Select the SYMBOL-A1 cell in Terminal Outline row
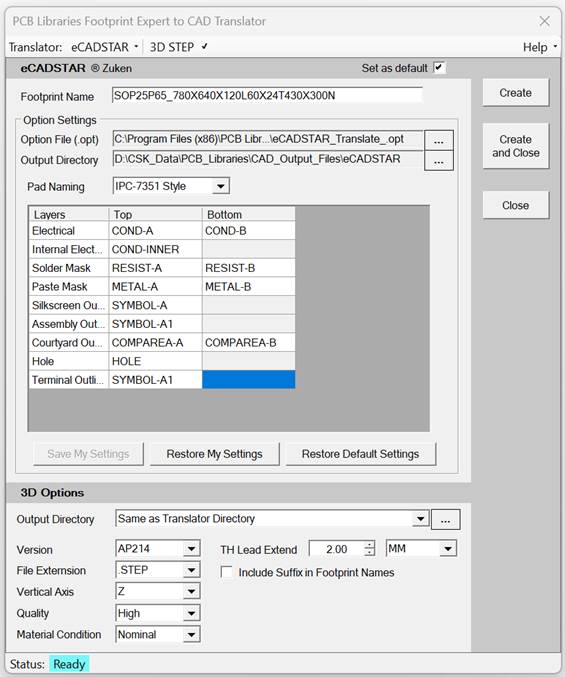Image resolution: width=565 pixels, height=677 pixels. pyautogui.click(x=155, y=380)
